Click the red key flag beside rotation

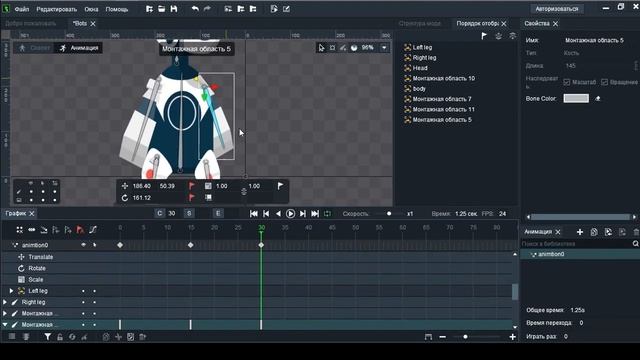click(x=191, y=198)
